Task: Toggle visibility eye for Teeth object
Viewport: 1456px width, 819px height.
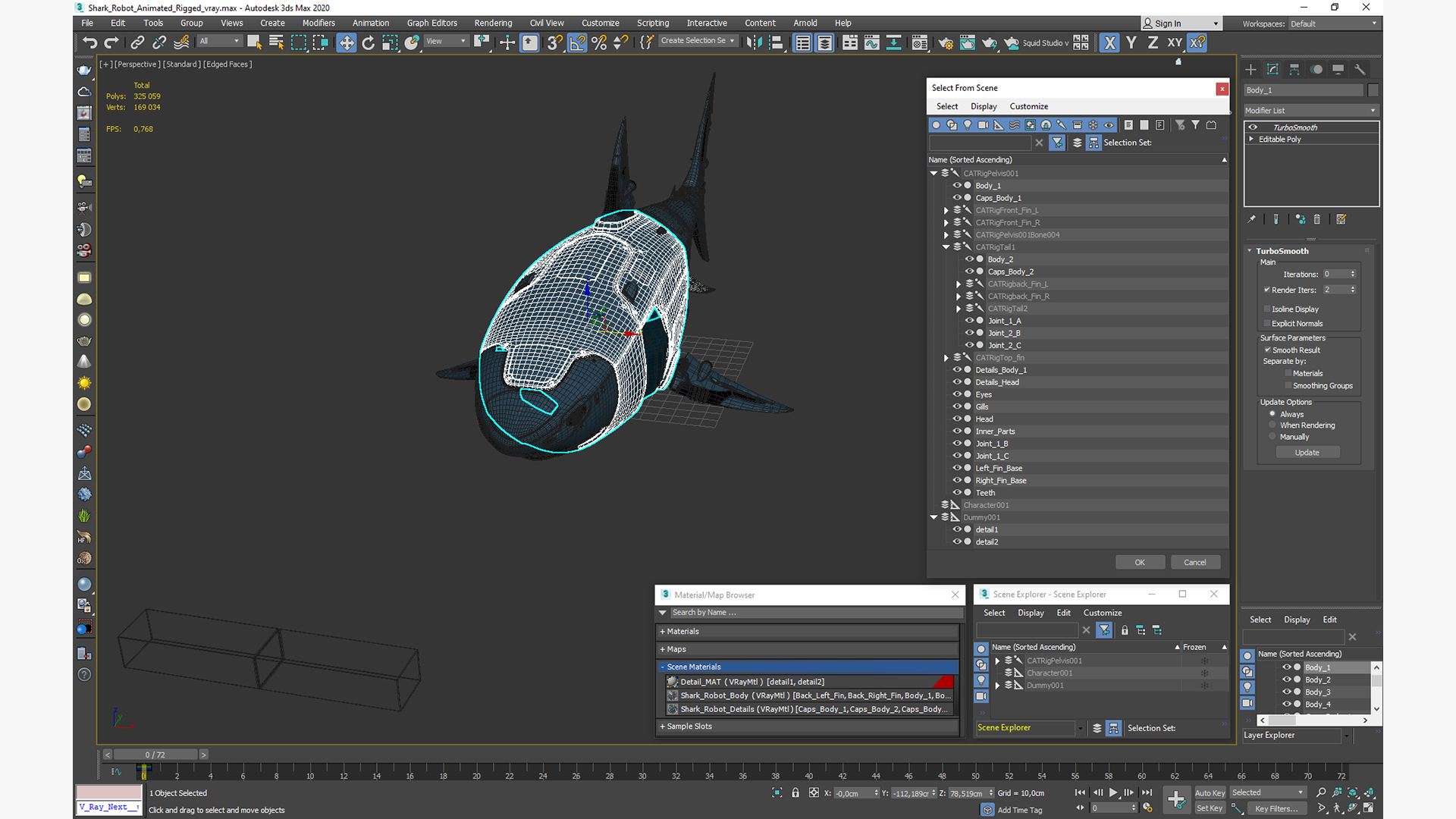Action: pyautogui.click(x=957, y=492)
